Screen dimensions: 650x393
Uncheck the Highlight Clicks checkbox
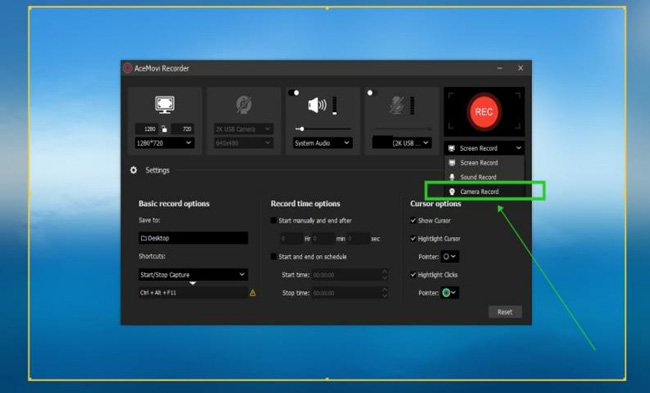click(x=413, y=274)
